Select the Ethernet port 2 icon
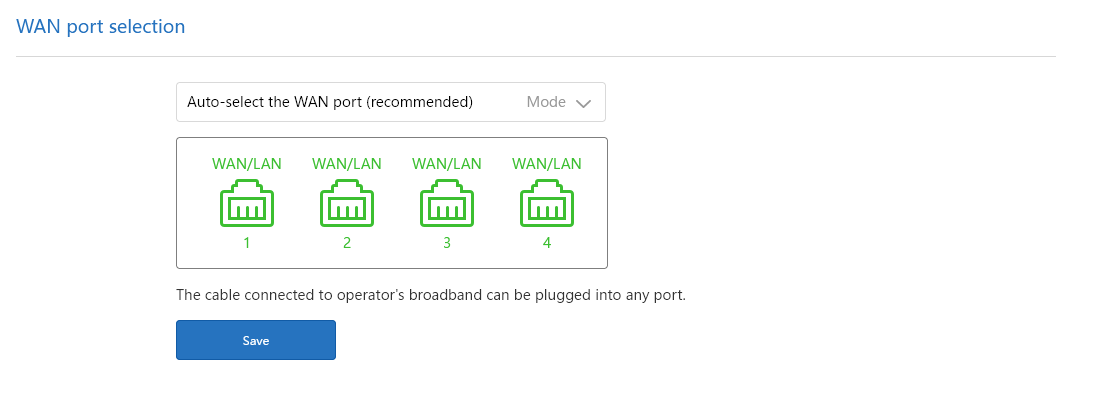This screenshot has height=410, width=1103. [x=347, y=205]
